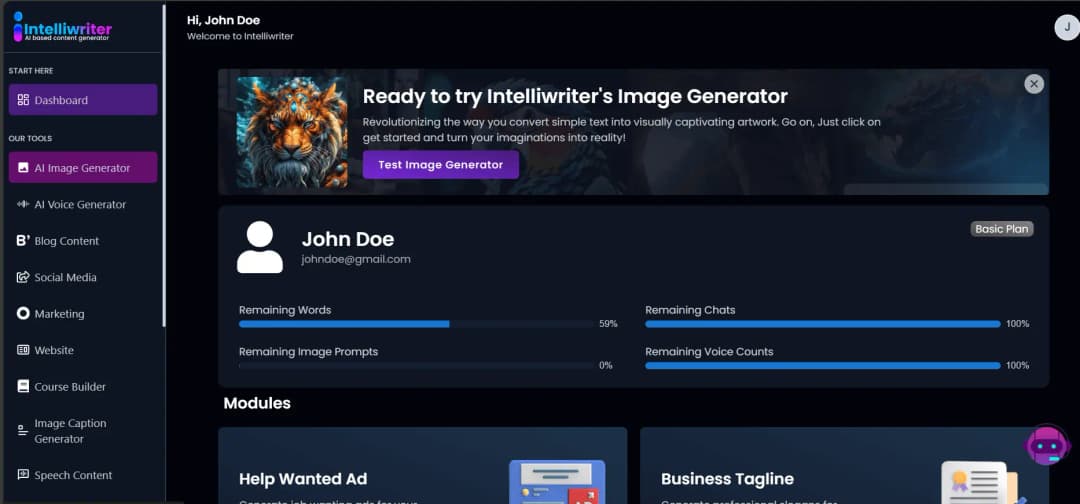Click the banner heading about Image Generator
The width and height of the screenshot is (1080, 504).
click(x=575, y=96)
